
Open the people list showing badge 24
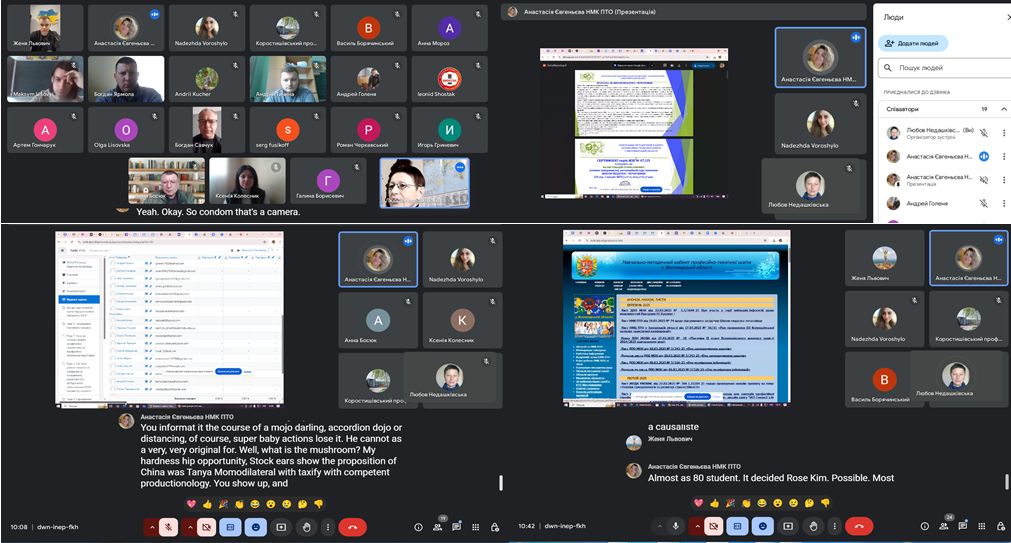[x=941, y=526]
